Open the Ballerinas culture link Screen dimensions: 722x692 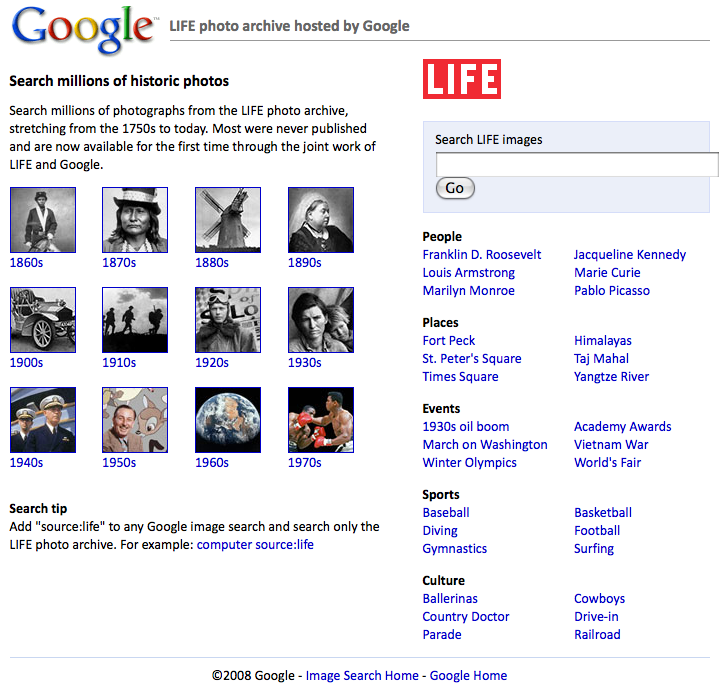coord(450,599)
